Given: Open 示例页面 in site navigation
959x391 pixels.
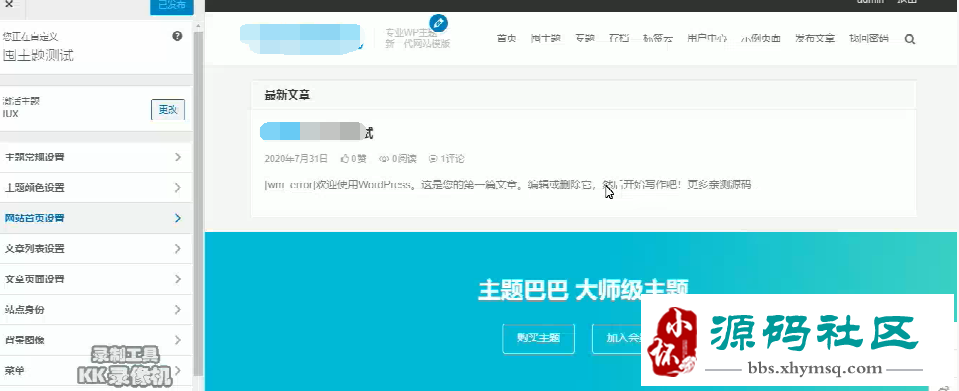Looking at the screenshot, I should click(761, 39).
